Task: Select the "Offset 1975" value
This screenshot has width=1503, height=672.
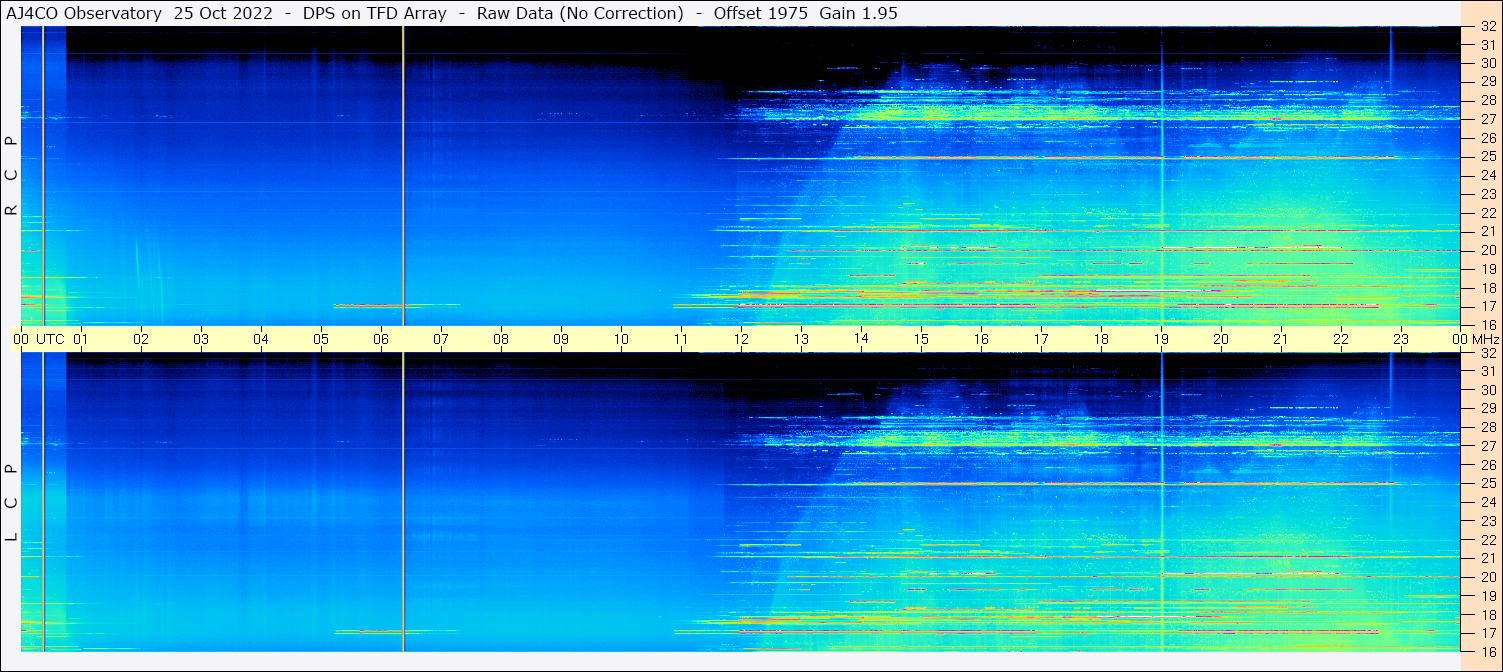Action: coord(761,14)
